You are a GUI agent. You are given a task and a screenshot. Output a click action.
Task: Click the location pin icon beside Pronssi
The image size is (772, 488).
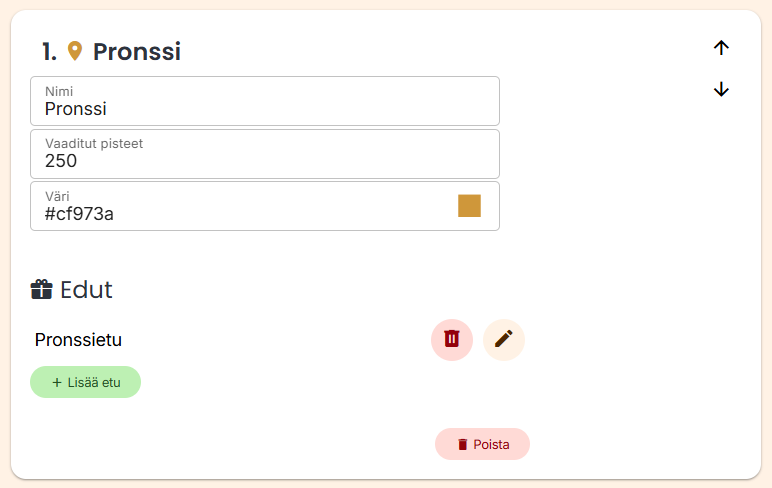75,51
